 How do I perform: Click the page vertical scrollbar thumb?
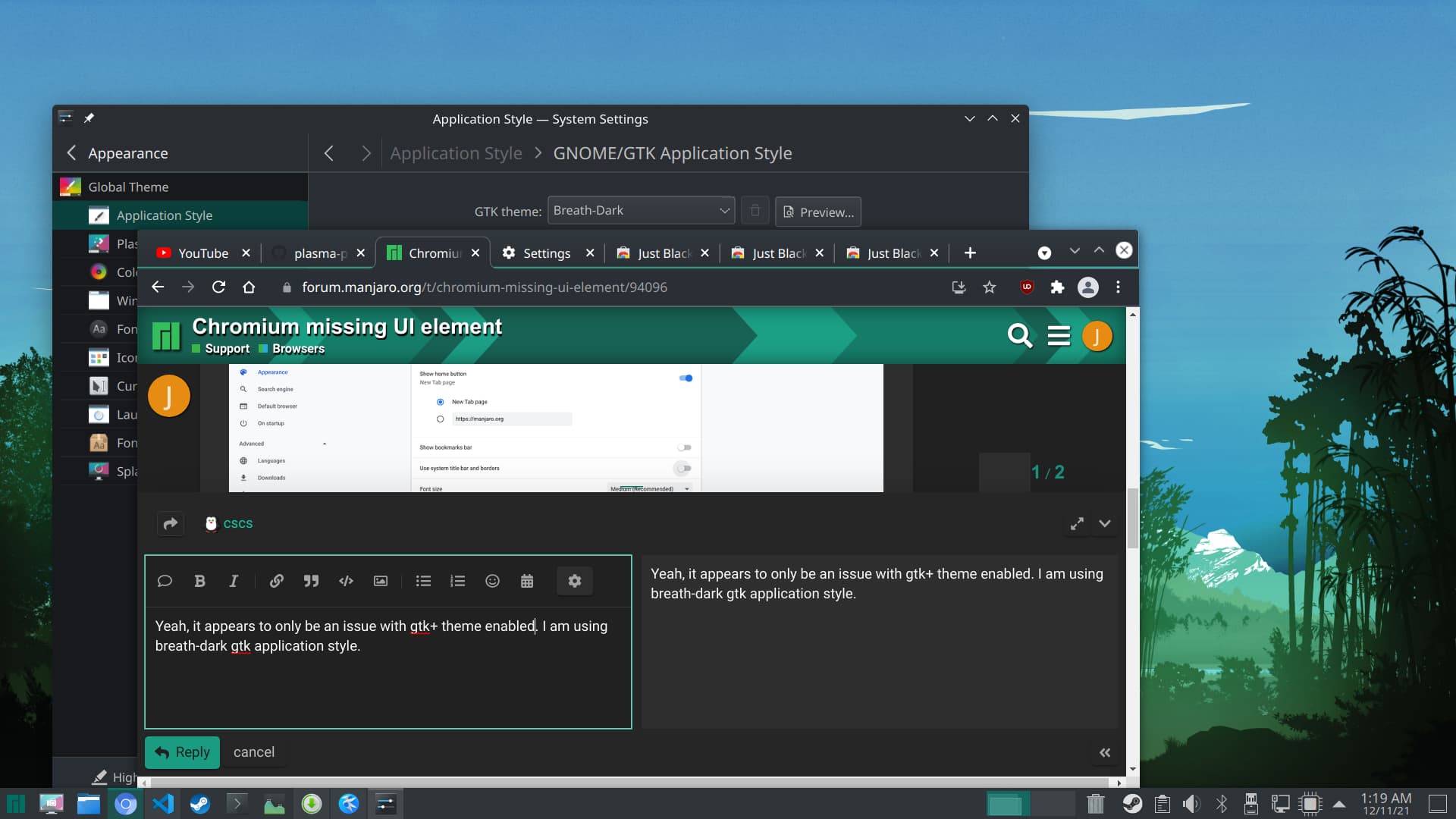1132,517
